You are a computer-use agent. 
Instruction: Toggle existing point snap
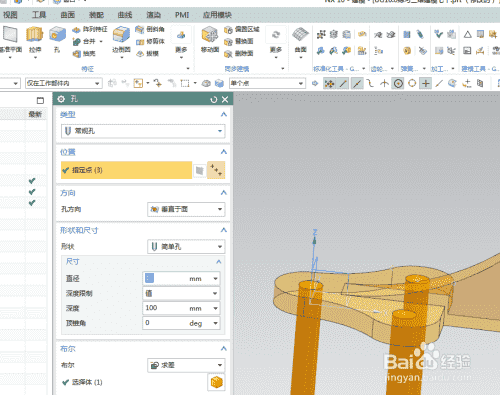coord(426,83)
